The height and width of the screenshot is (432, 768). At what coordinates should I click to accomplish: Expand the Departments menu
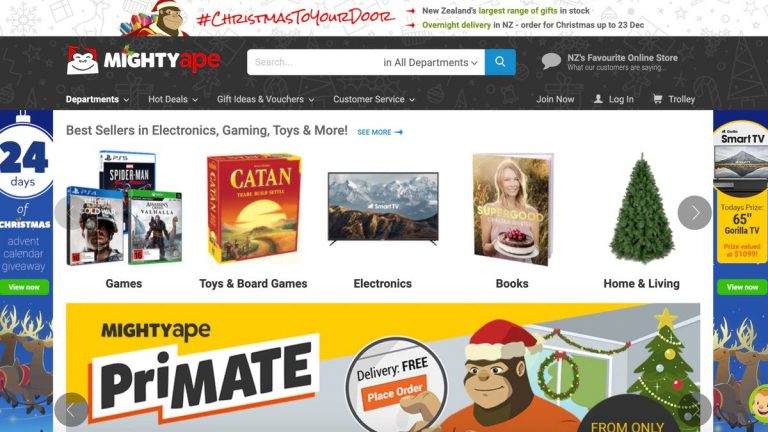pyautogui.click(x=97, y=99)
